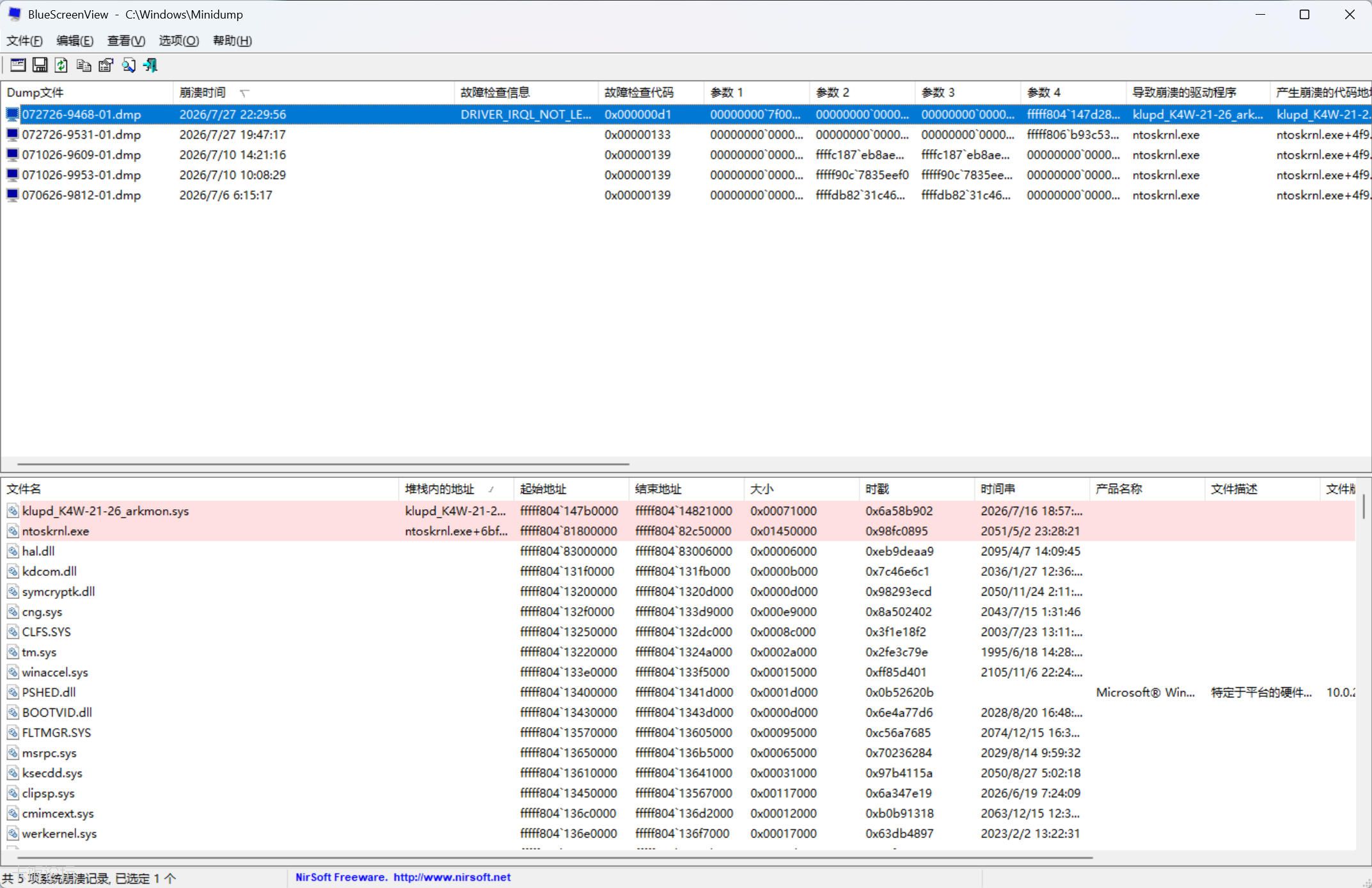Select the winaccel.sys row
This screenshot has width=1372, height=888.
(x=678, y=672)
